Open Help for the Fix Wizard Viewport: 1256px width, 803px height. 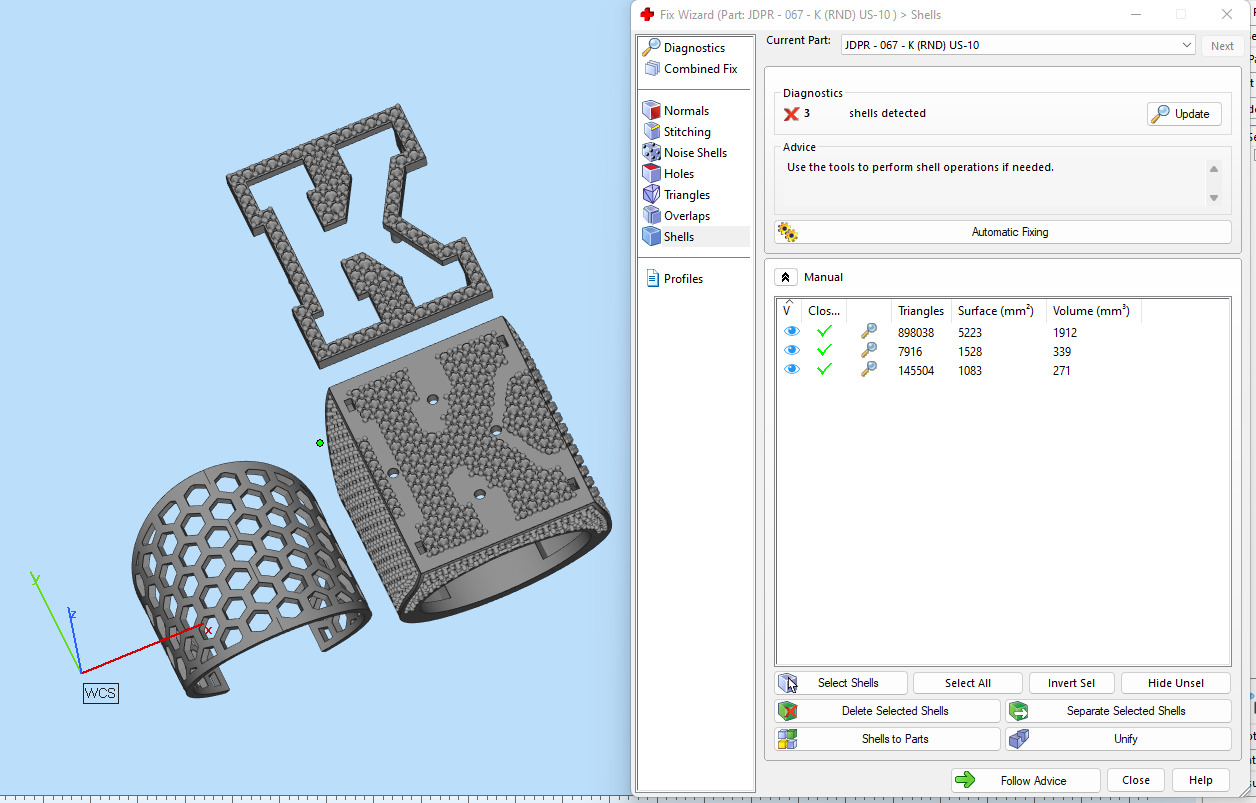1201,781
